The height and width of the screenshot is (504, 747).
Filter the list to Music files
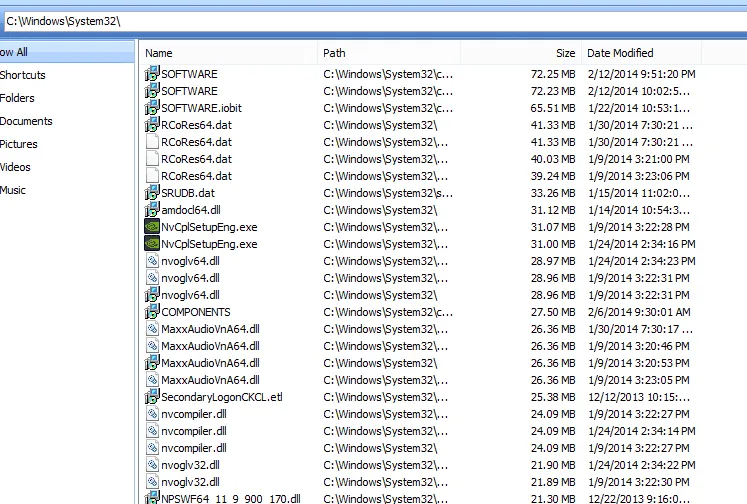(x=13, y=190)
